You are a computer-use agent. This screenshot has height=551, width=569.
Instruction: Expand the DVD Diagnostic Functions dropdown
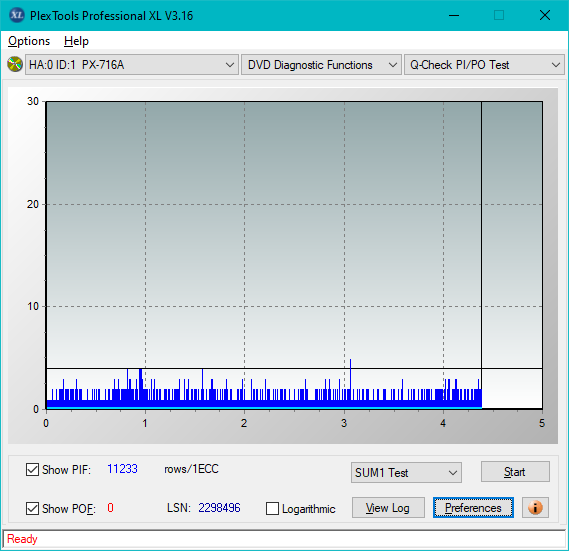click(322, 65)
